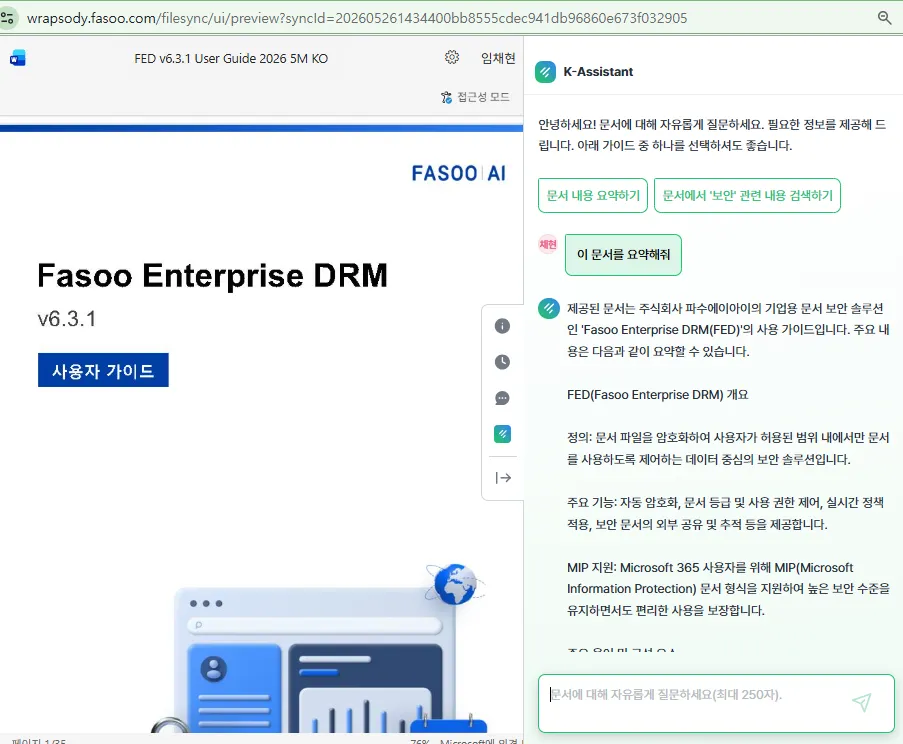The height and width of the screenshot is (744, 903).
Task: Open the settings gear in document header
Action: [x=452, y=57]
